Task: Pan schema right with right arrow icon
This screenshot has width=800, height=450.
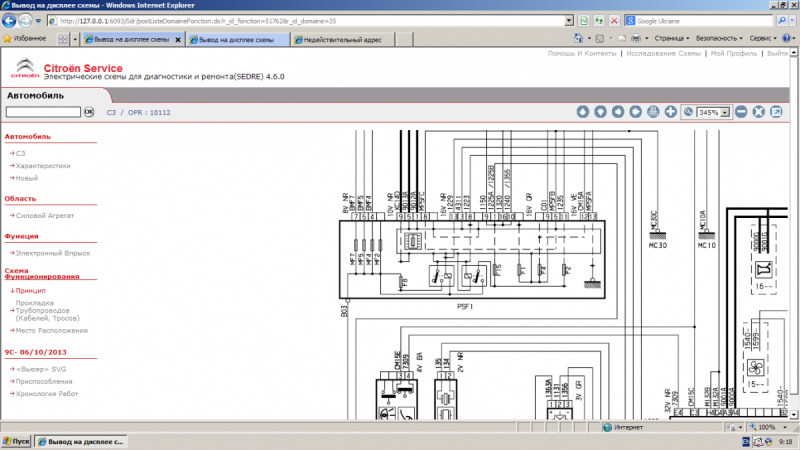Action: pos(636,112)
